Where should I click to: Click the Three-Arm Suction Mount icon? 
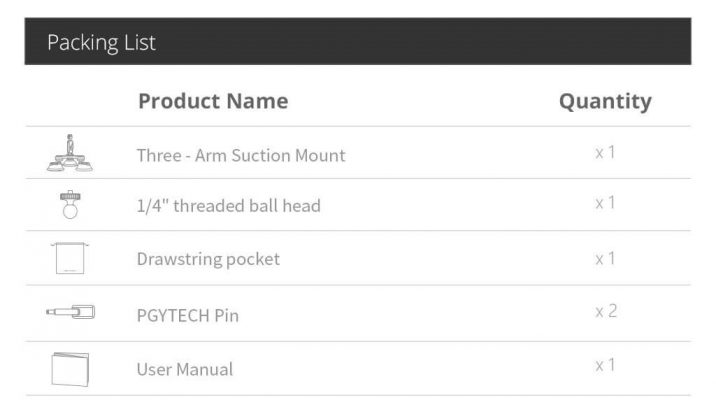click(69, 153)
